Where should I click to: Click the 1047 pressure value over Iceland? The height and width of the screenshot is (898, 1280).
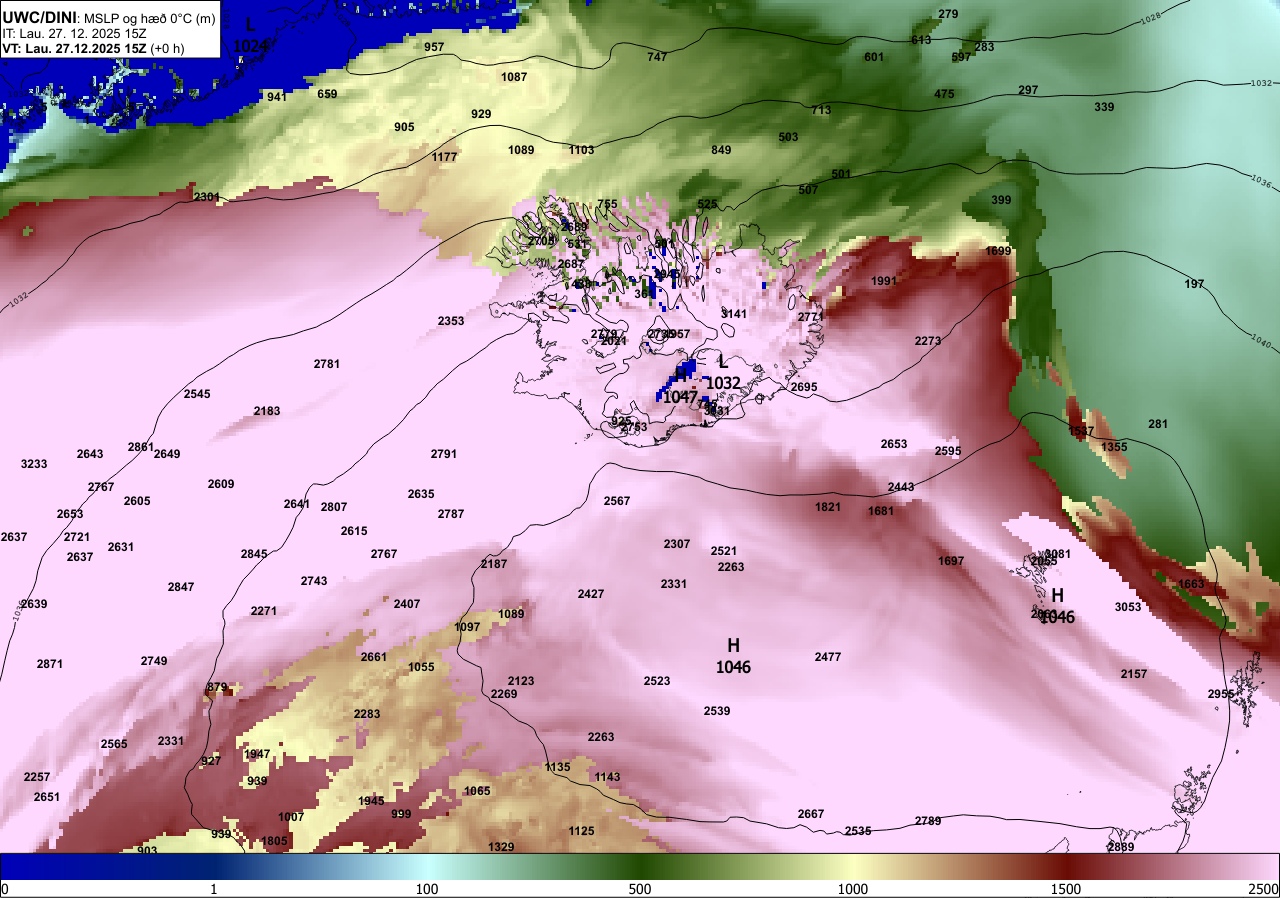[x=680, y=397]
